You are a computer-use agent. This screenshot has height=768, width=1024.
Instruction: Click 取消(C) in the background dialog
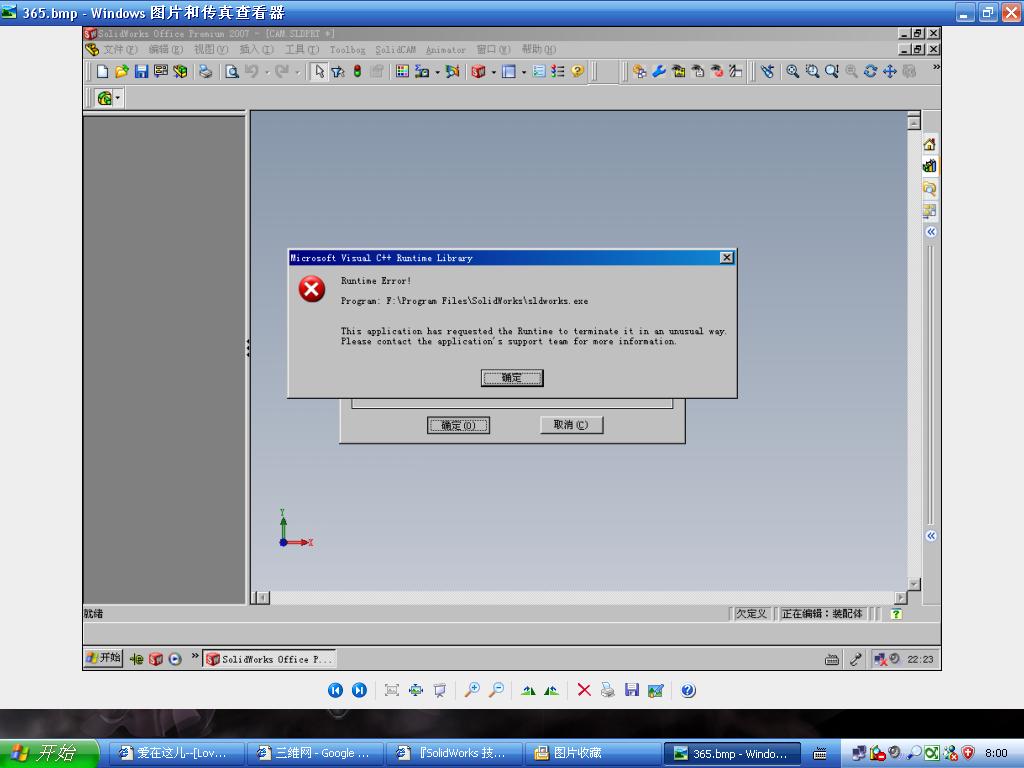click(571, 425)
